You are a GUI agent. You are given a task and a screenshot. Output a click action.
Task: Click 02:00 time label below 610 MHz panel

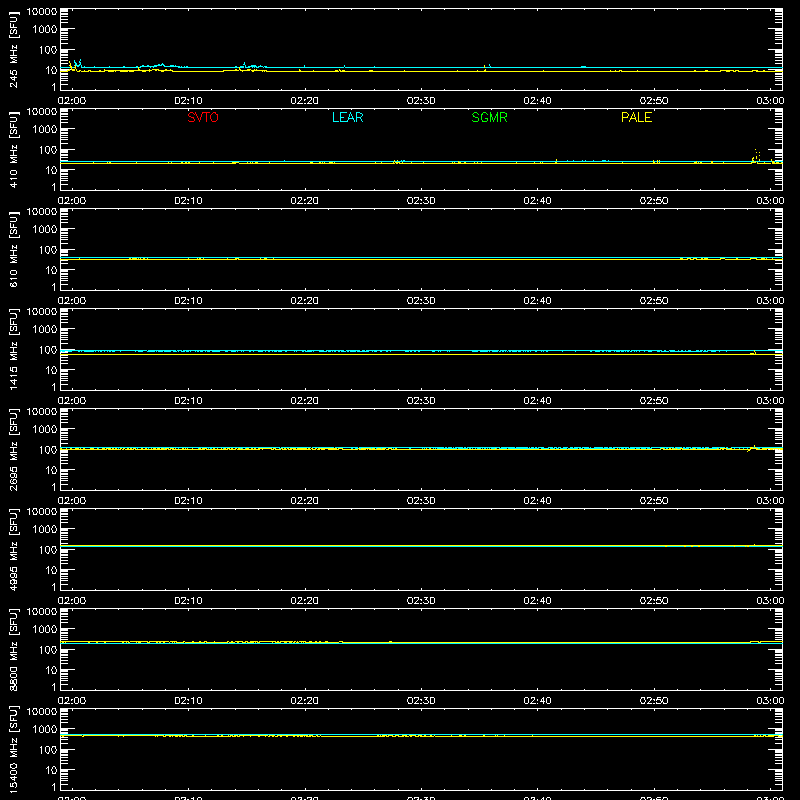click(x=72, y=301)
